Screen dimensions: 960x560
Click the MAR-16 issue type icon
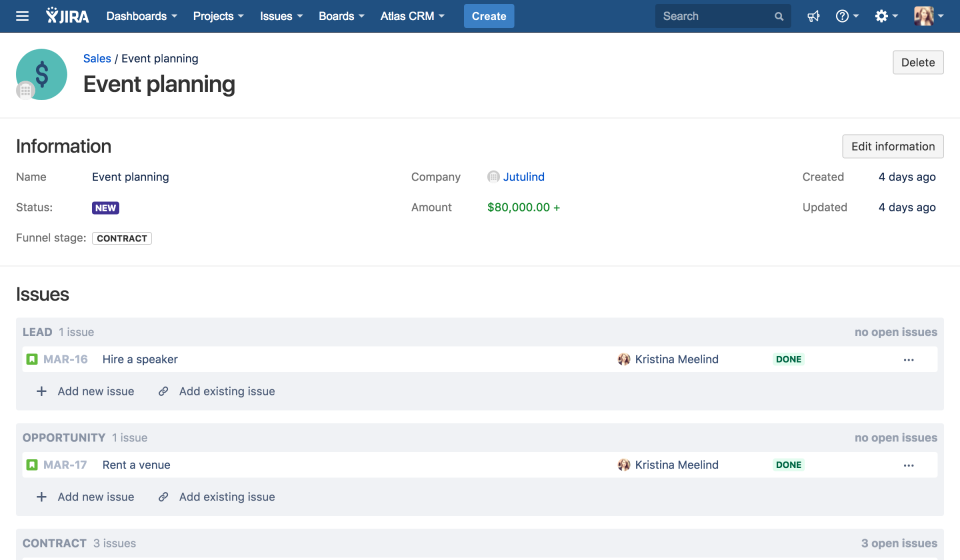(x=32, y=359)
